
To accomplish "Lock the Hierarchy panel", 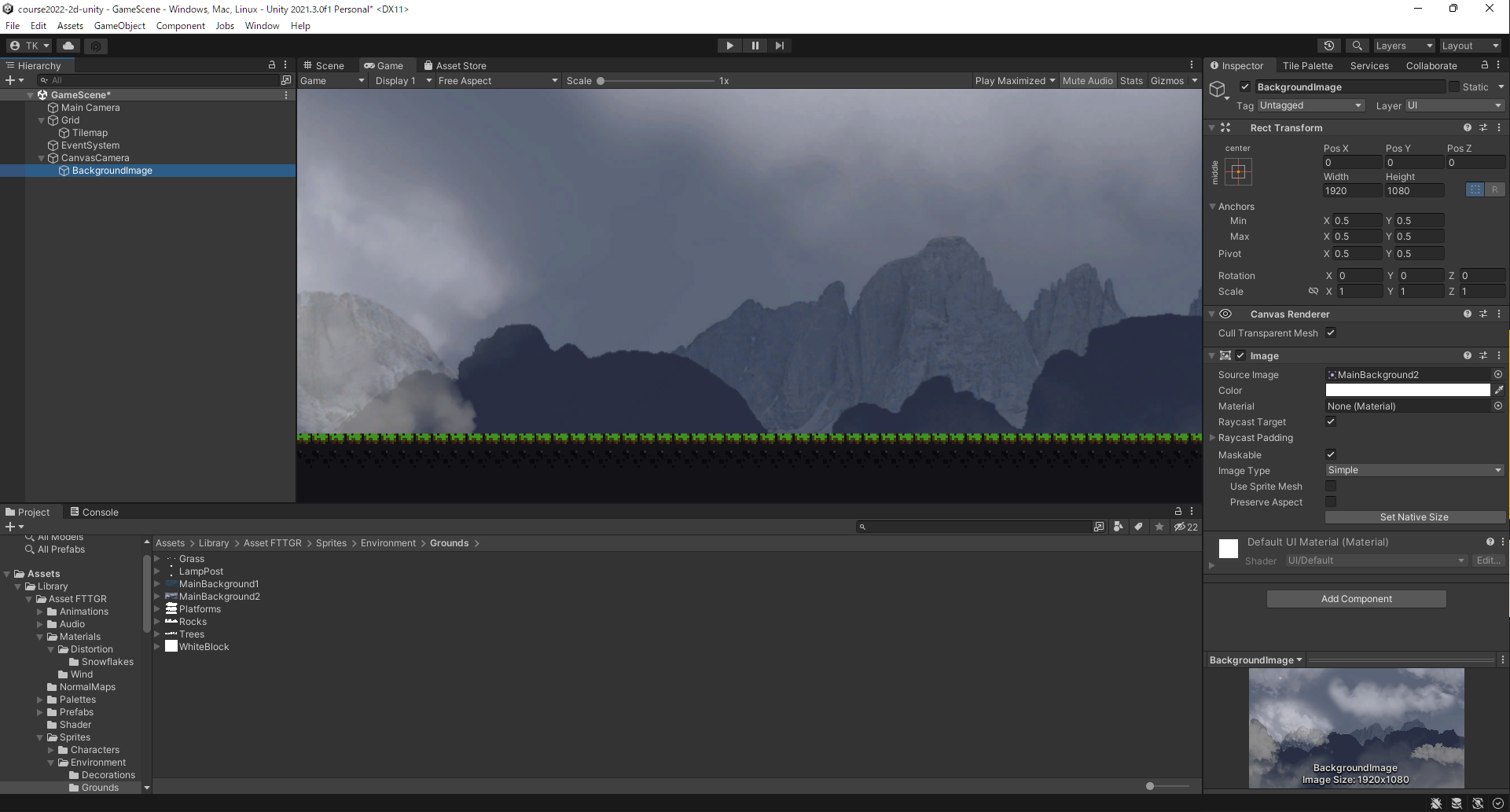I will pos(272,65).
